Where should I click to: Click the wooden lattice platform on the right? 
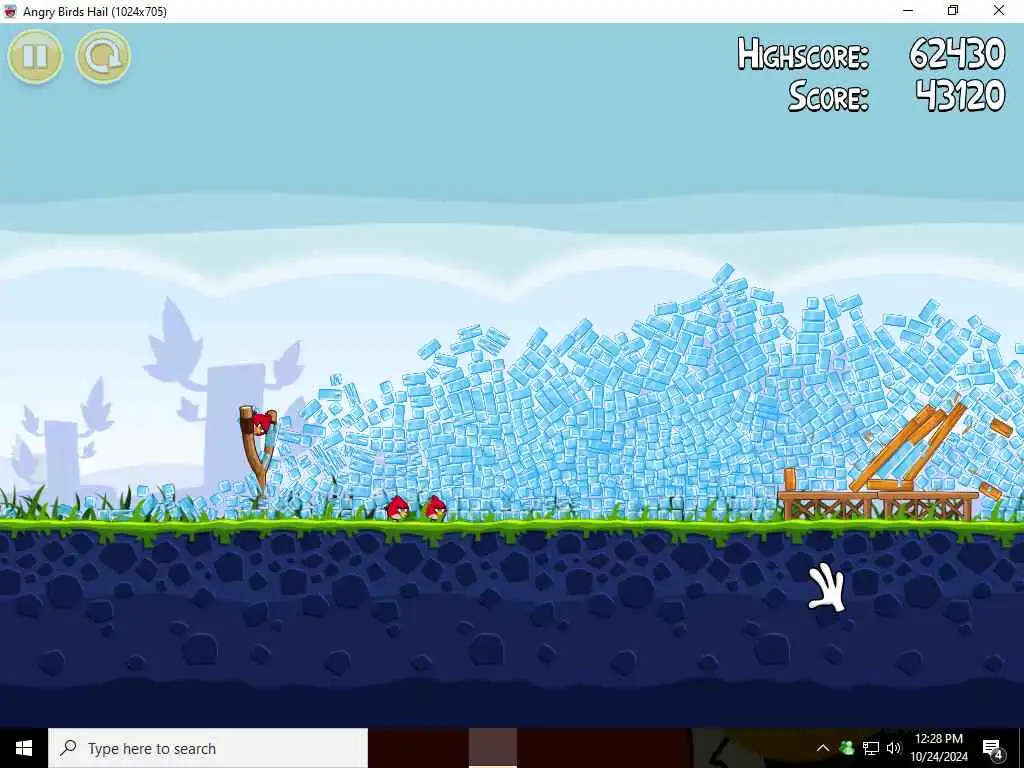pyautogui.click(x=878, y=505)
